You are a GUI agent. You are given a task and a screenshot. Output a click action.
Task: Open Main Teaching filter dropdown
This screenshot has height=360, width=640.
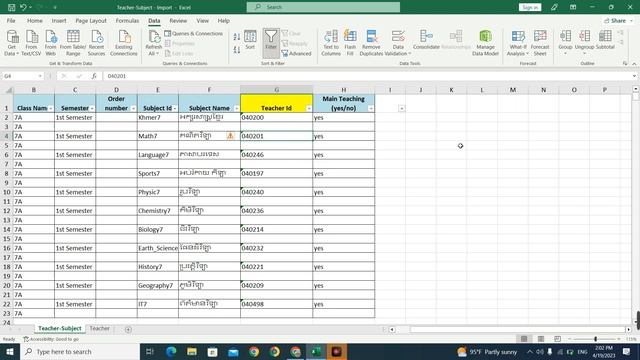coord(371,108)
